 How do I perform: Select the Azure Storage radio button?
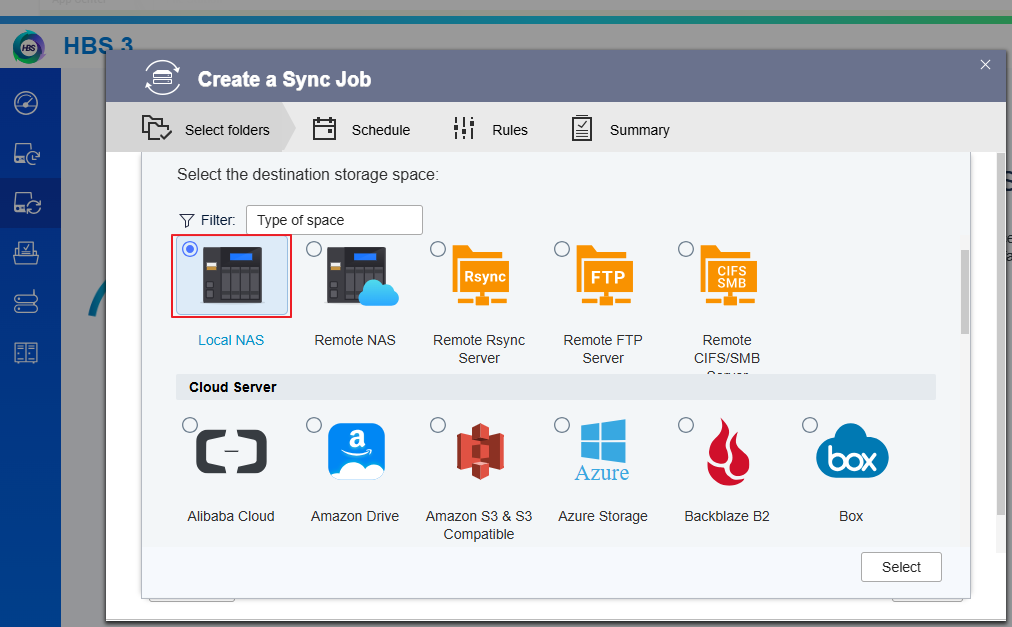click(x=562, y=425)
